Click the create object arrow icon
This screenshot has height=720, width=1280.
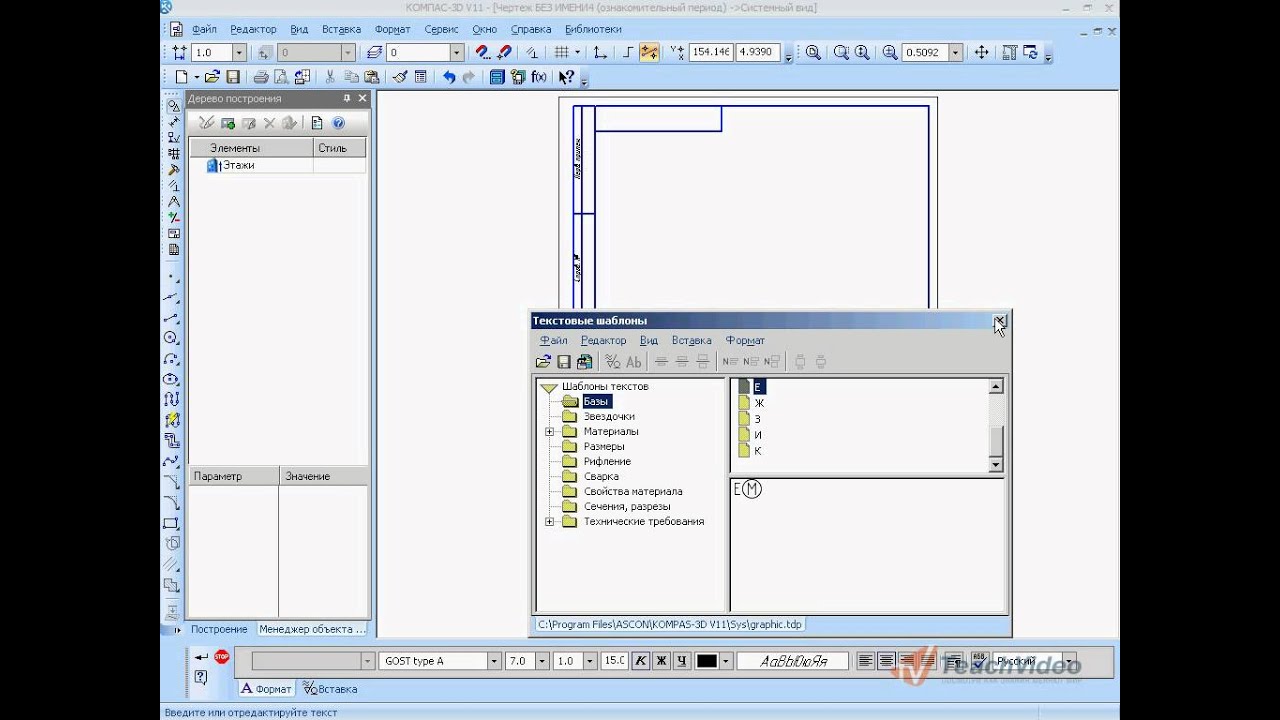201,657
